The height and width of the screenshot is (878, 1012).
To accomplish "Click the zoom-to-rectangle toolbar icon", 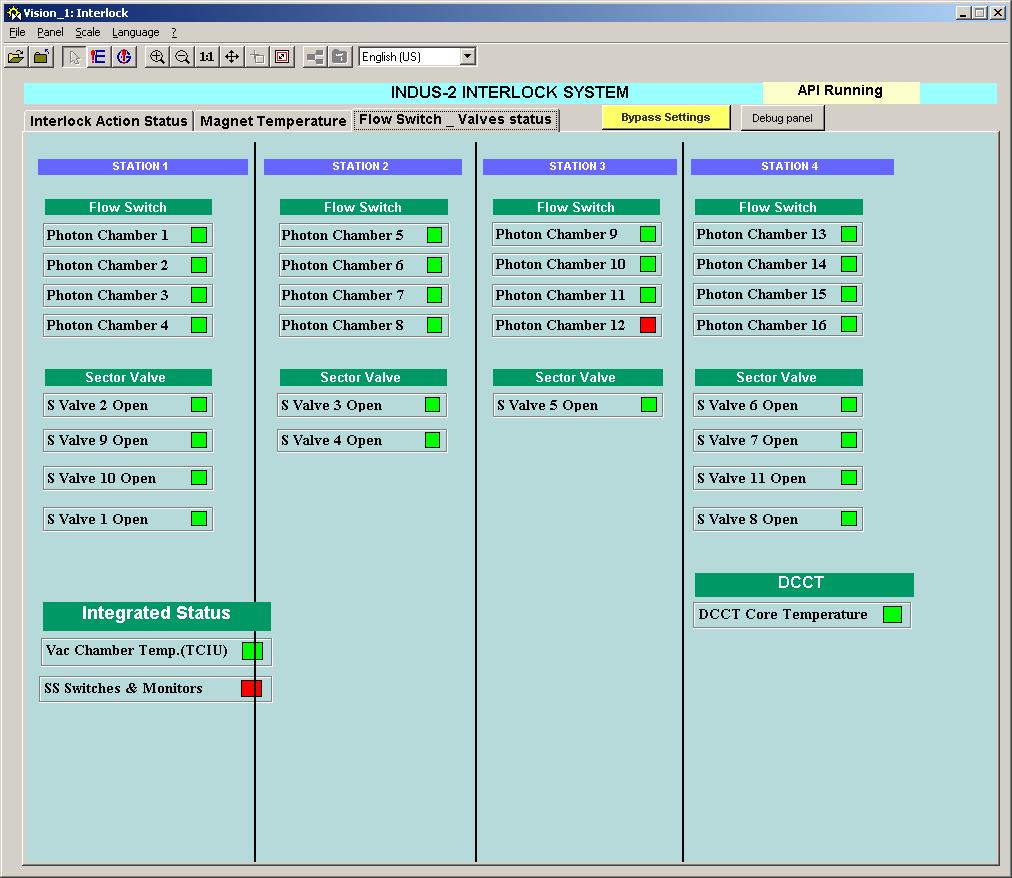I will [x=258, y=57].
